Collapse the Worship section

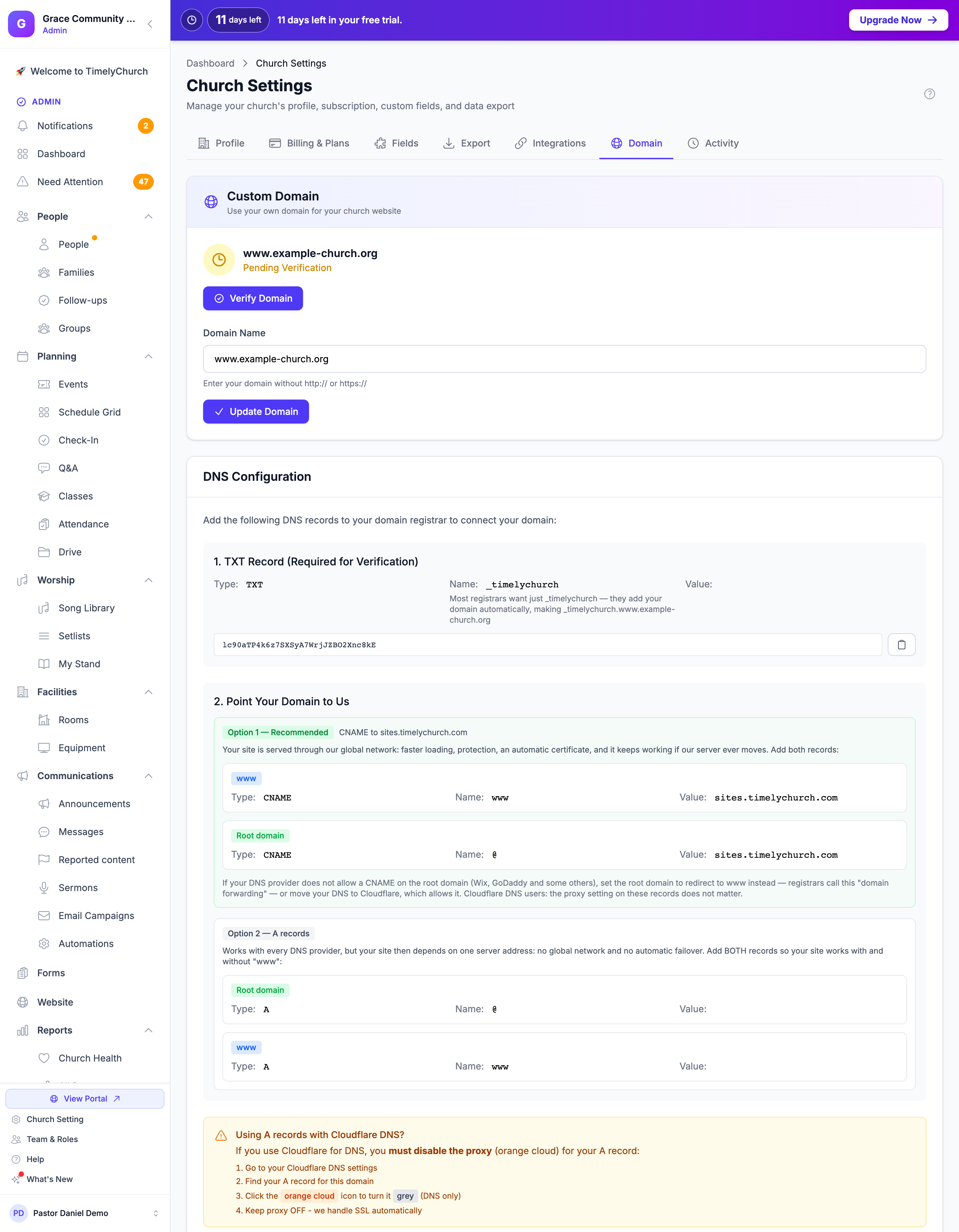[x=149, y=580]
